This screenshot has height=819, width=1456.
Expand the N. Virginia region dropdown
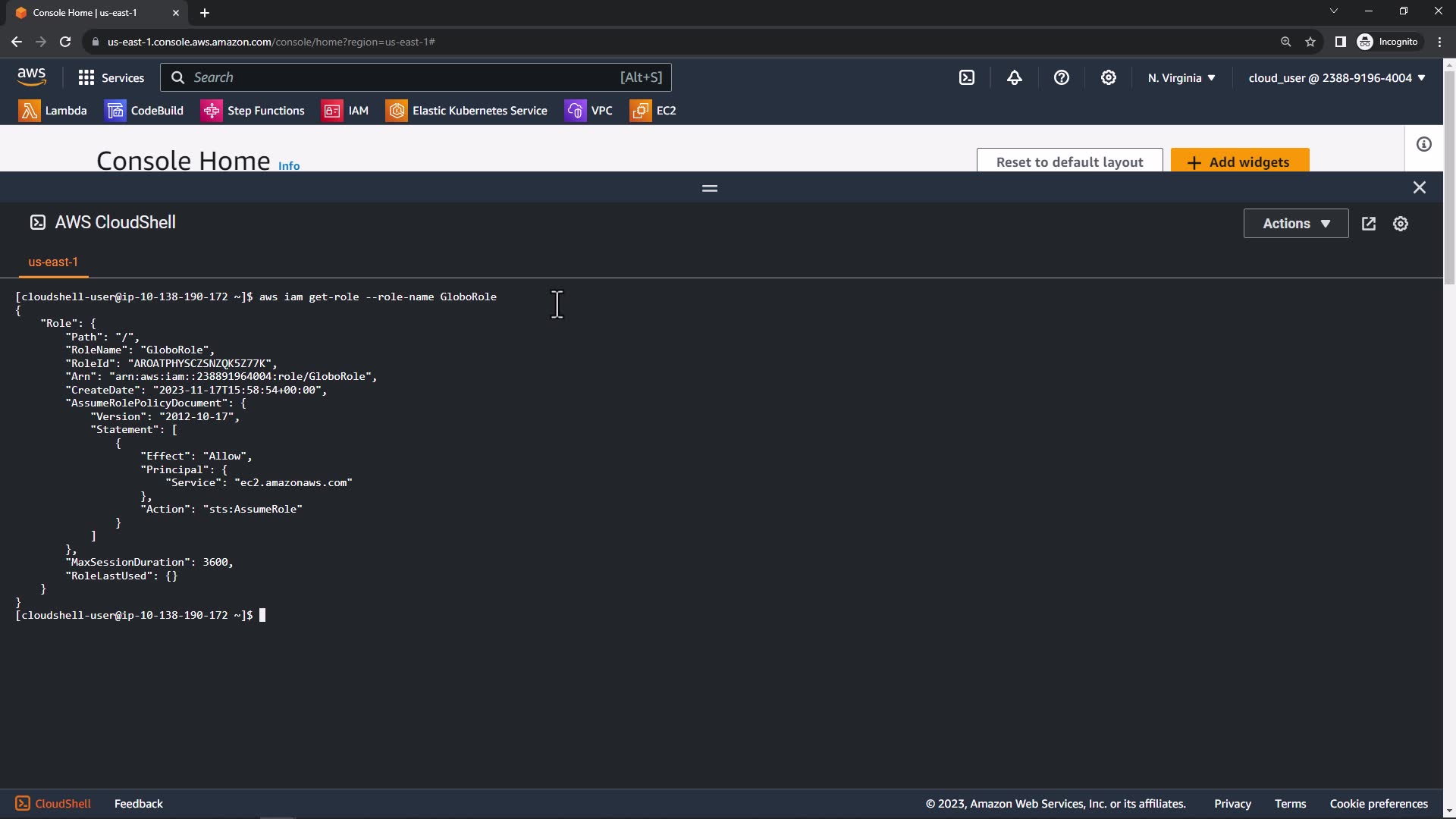pyautogui.click(x=1181, y=77)
